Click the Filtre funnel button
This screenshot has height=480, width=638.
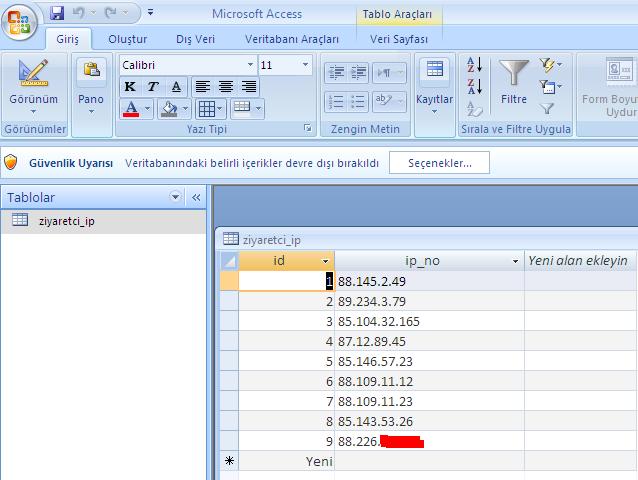click(513, 81)
